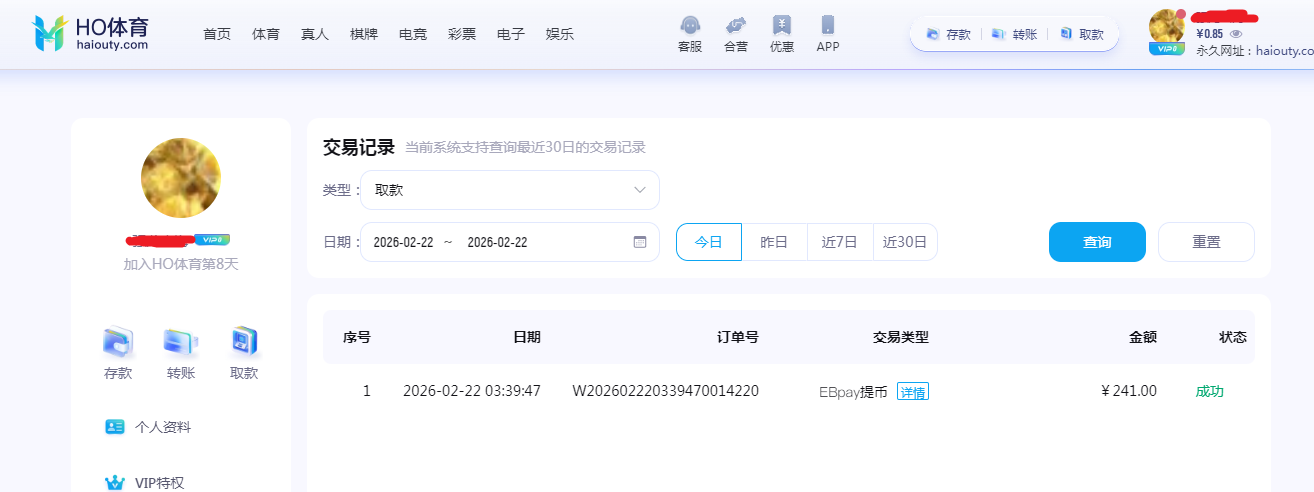Screen dimensions: 1314x492
Task: Toggle balance visibility eye icon
Action: point(1236,34)
